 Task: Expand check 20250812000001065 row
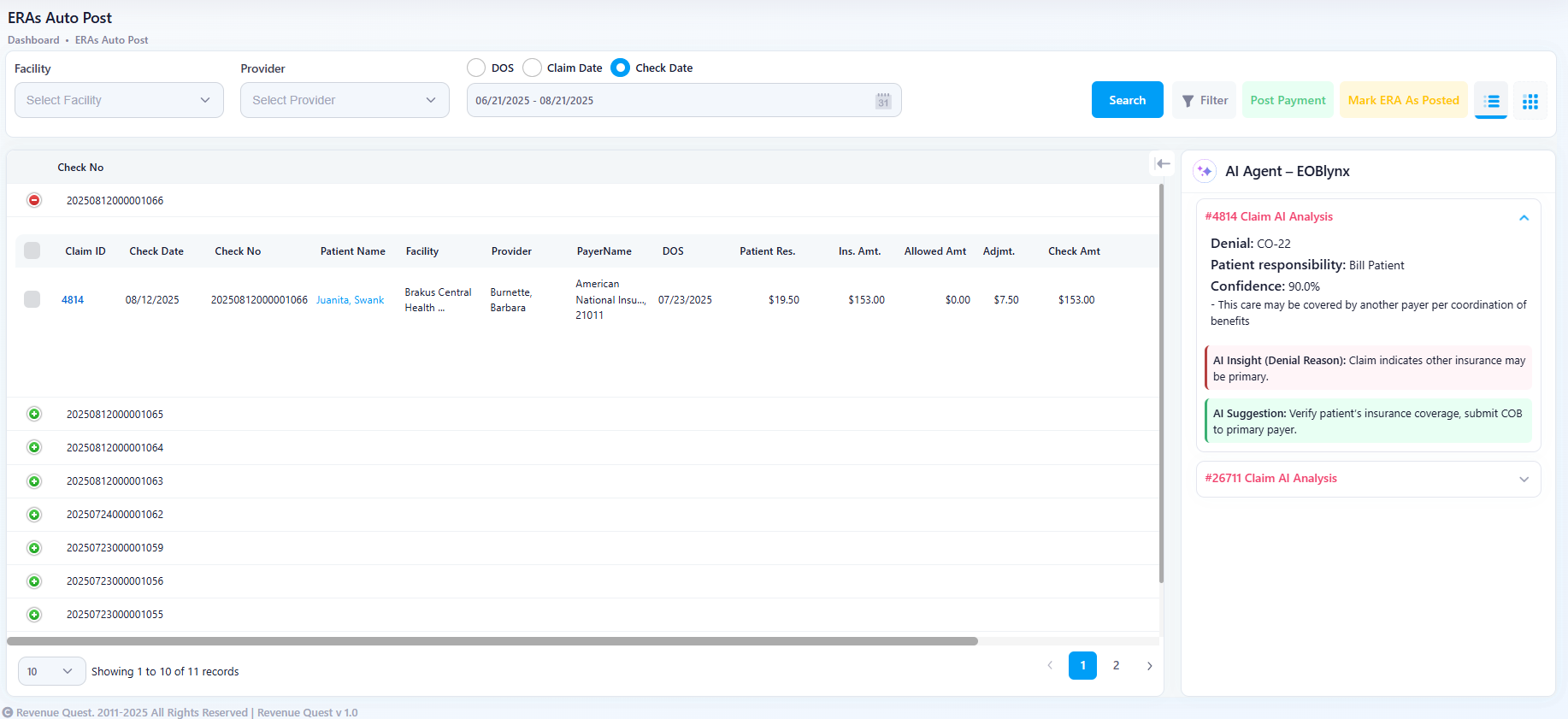(34, 414)
